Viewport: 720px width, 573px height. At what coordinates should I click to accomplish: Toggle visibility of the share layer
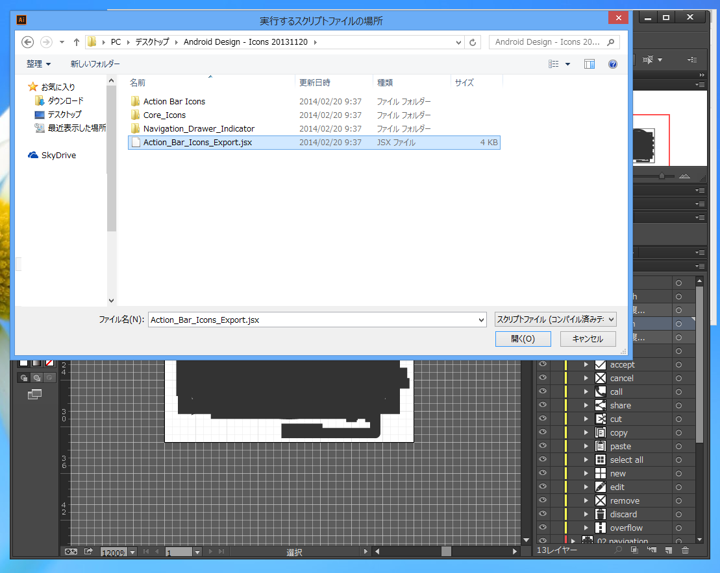click(543, 405)
